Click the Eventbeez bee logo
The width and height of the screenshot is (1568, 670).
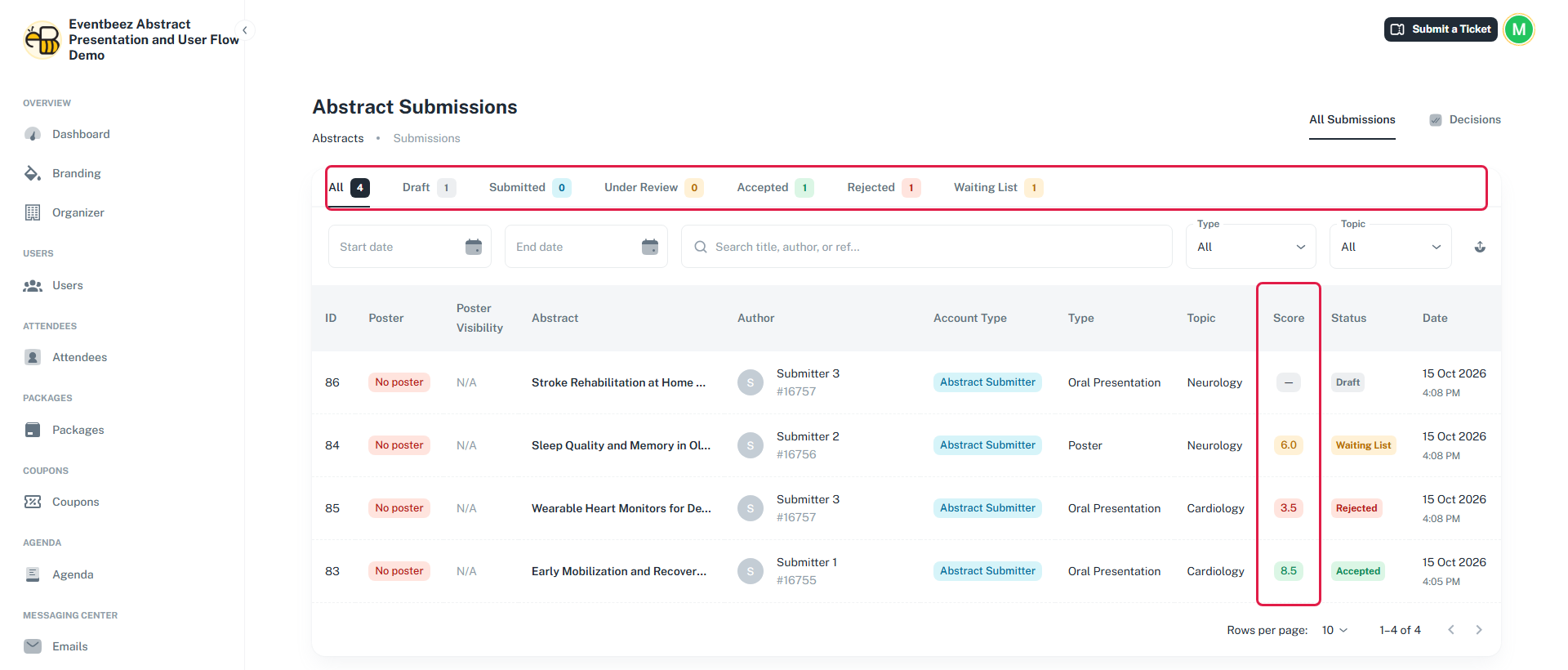[42, 39]
